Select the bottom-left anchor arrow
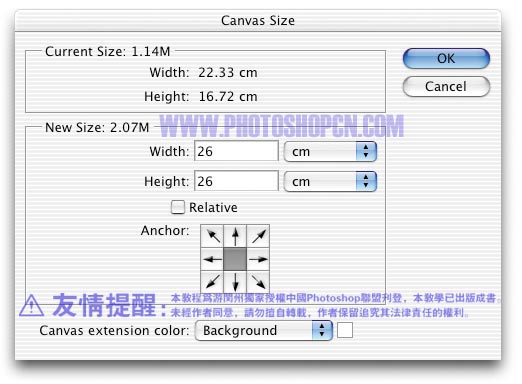The height and width of the screenshot is (384, 522). click(x=212, y=282)
